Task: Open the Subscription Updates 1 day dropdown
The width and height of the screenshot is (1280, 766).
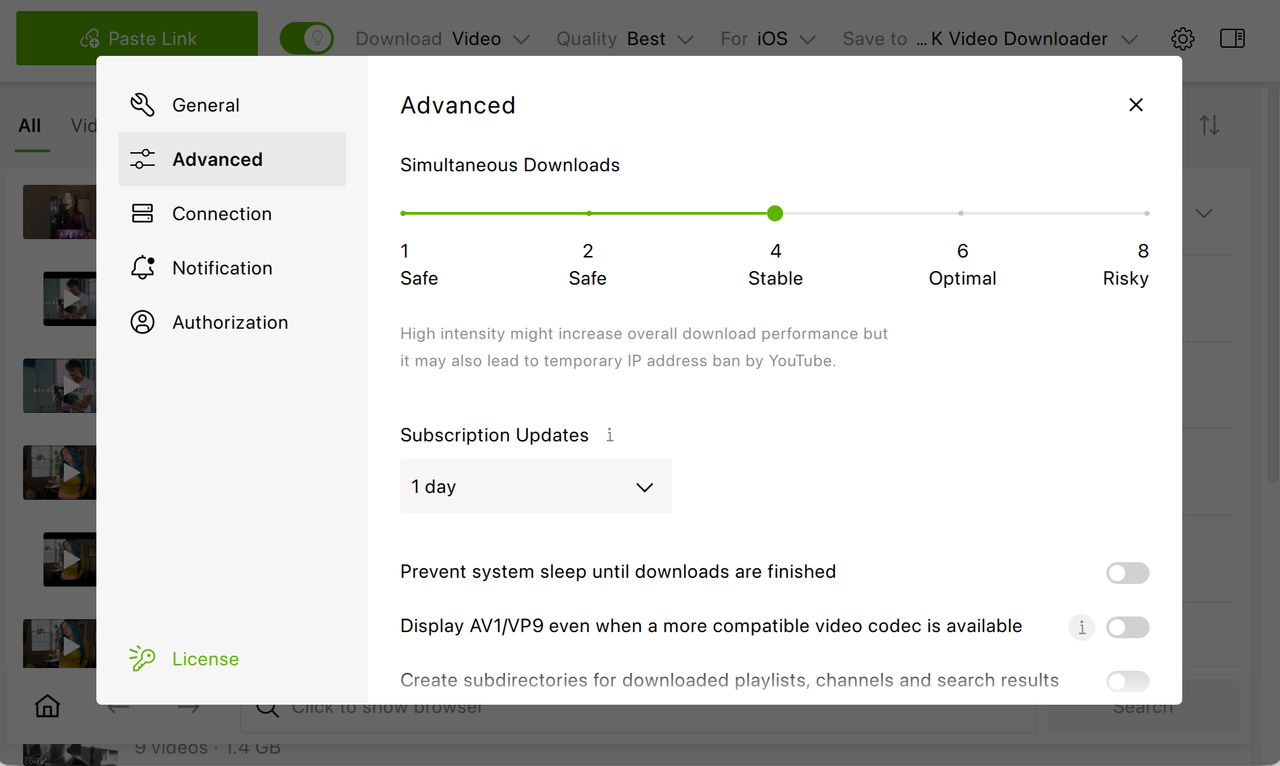Action: point(536,487)
